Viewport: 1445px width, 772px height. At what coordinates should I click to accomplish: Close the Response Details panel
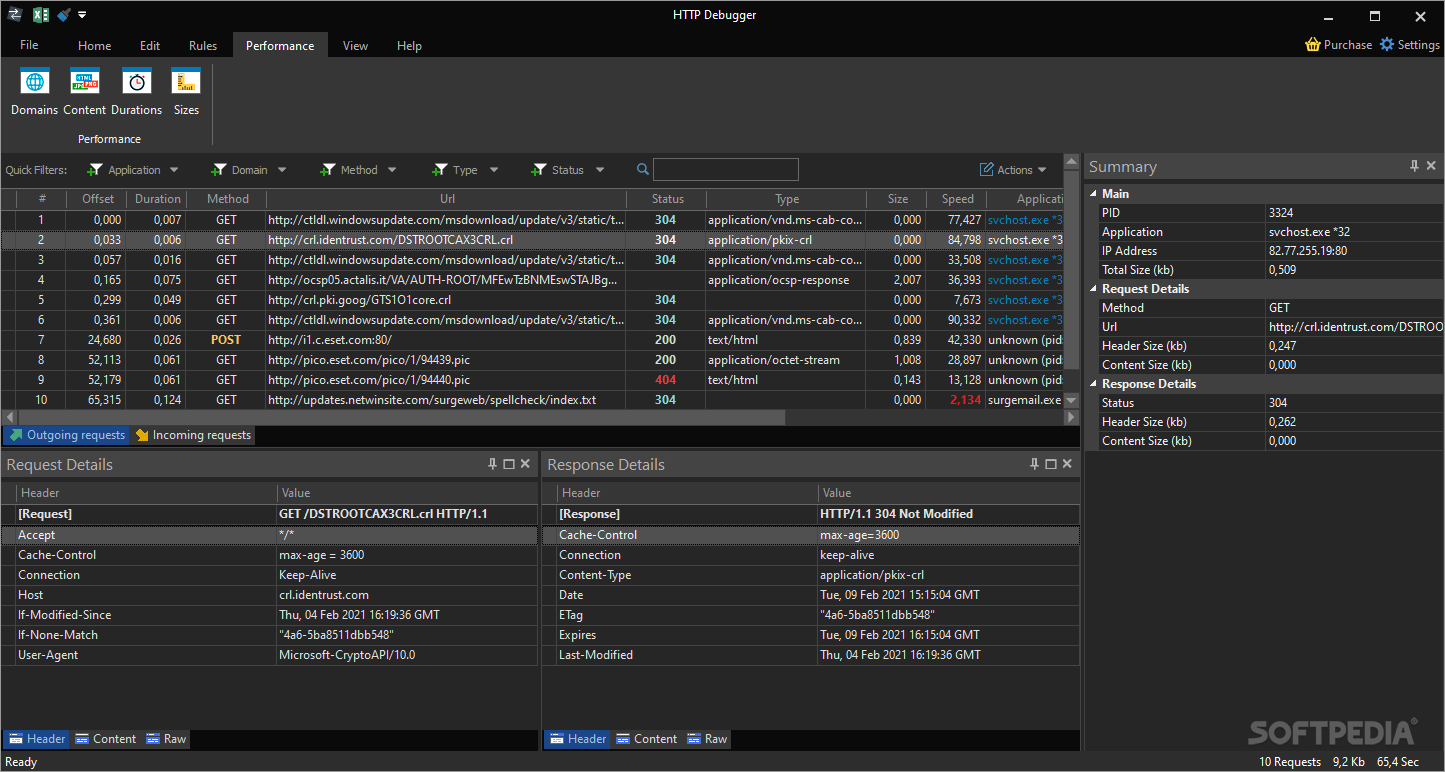[1067, 464]
